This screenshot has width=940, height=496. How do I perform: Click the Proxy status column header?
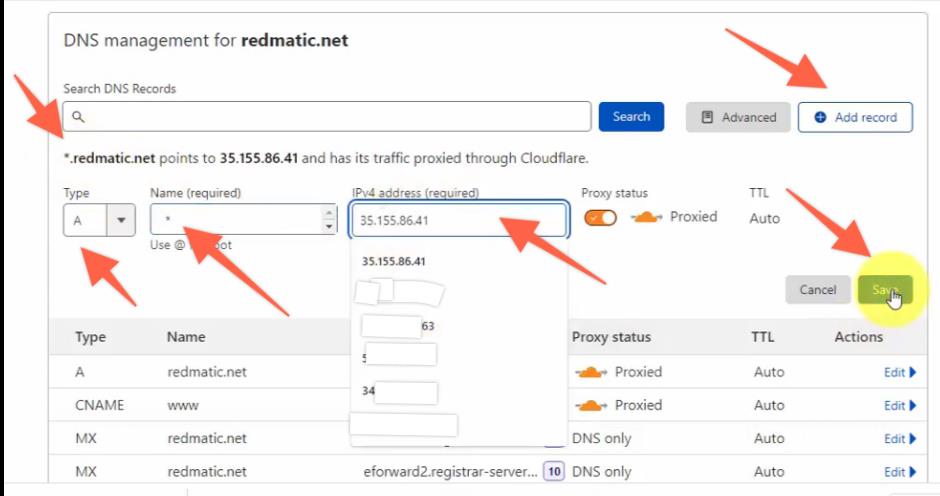[611, 337]
